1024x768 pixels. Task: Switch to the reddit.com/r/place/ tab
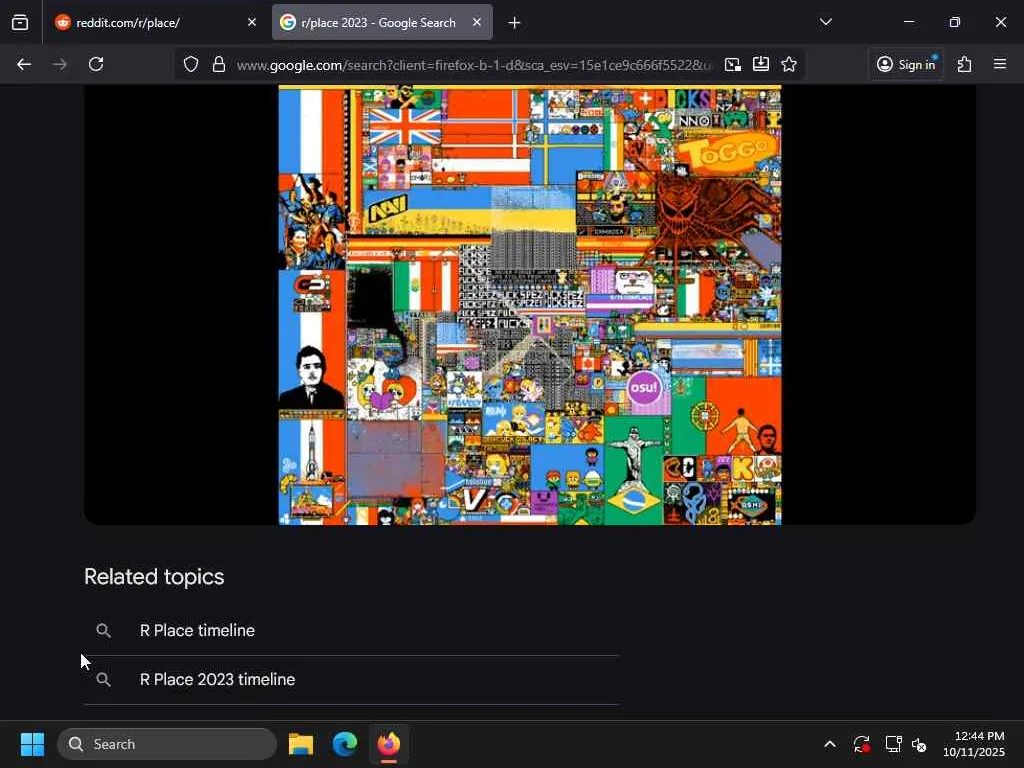(x=155, y=22)
